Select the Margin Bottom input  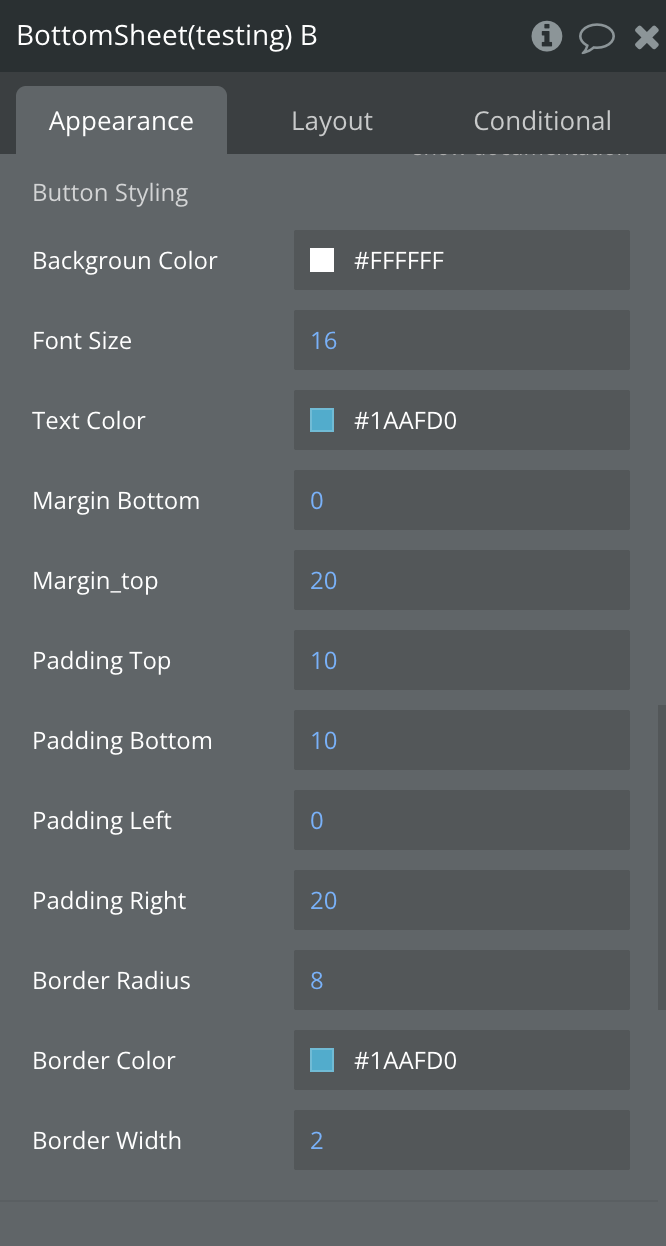[461, 501]
